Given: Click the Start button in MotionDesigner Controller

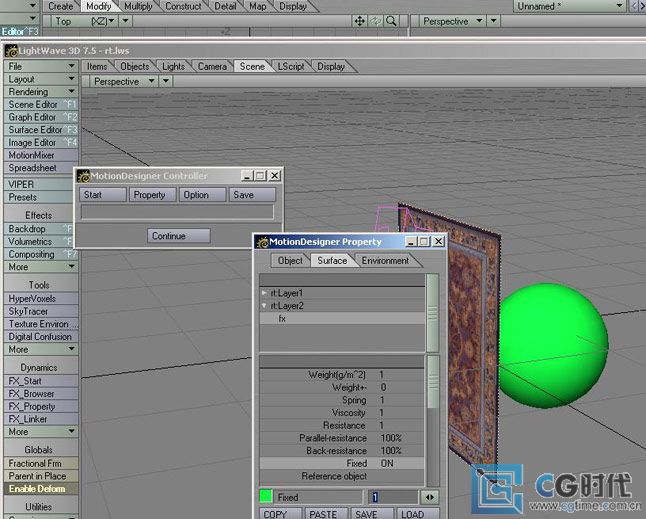Looking at the screenshot, I should click(103, 195).
